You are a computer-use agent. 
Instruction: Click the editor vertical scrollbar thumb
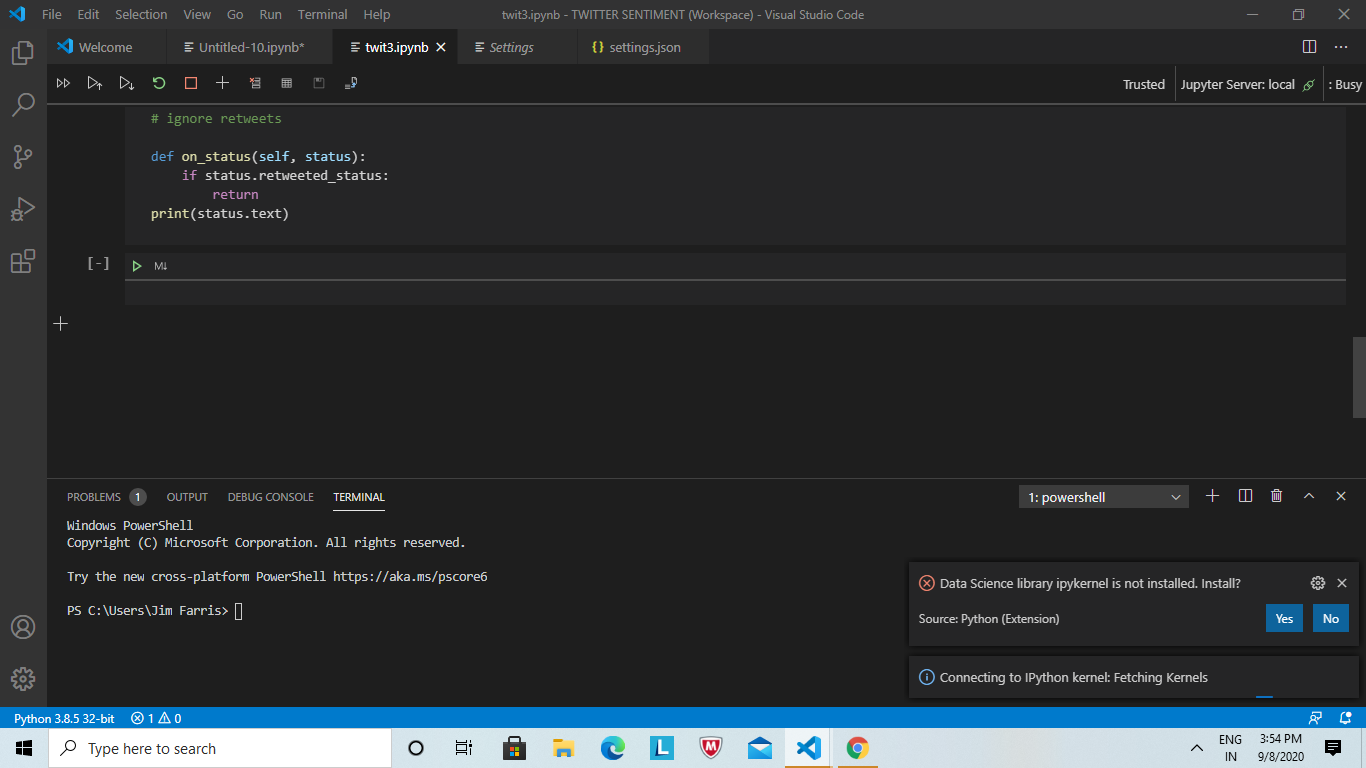(1359, 378)
